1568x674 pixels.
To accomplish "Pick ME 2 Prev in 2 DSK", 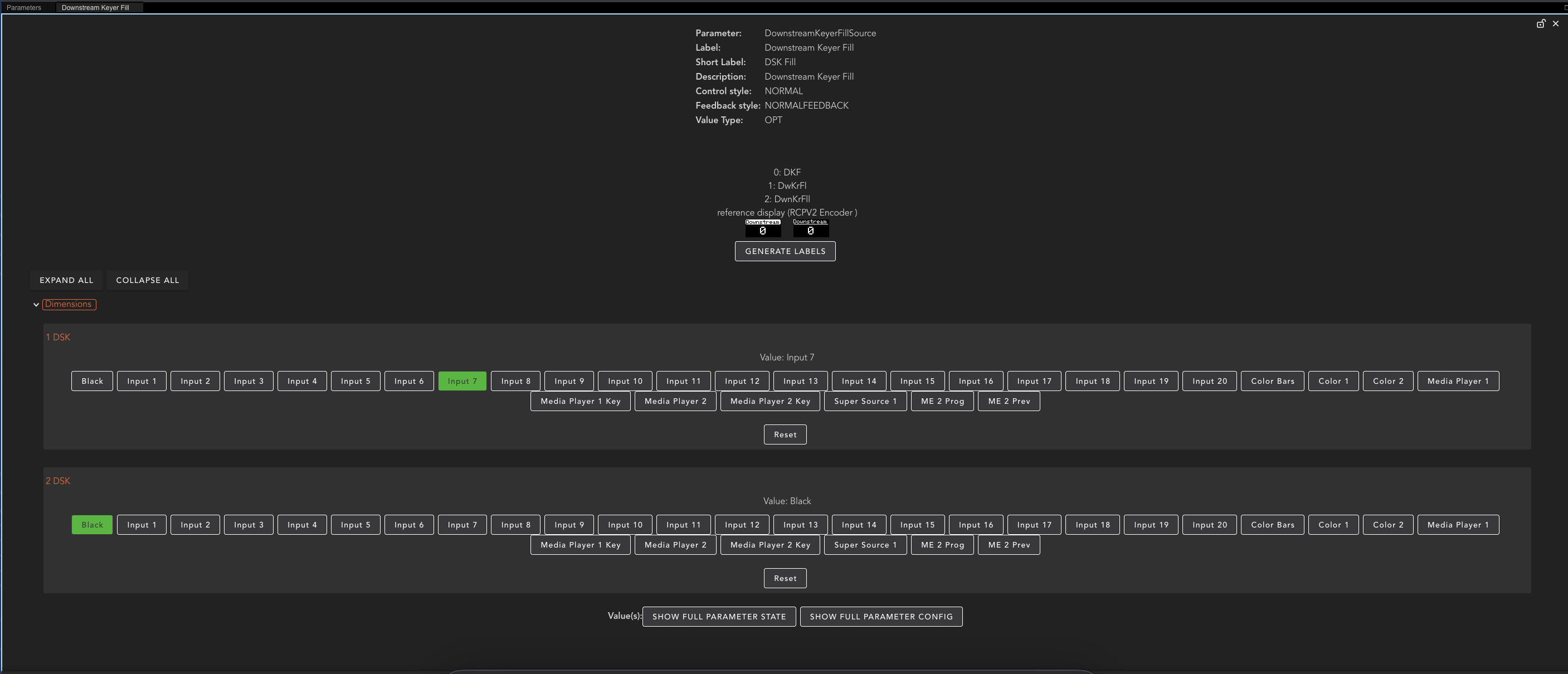I will 1009,544.
